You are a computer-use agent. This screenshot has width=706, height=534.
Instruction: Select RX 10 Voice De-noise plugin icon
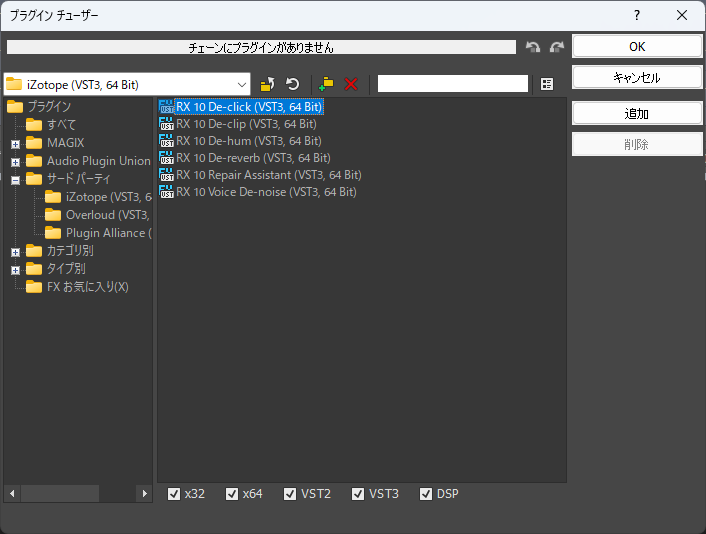[x=166, y=192]
